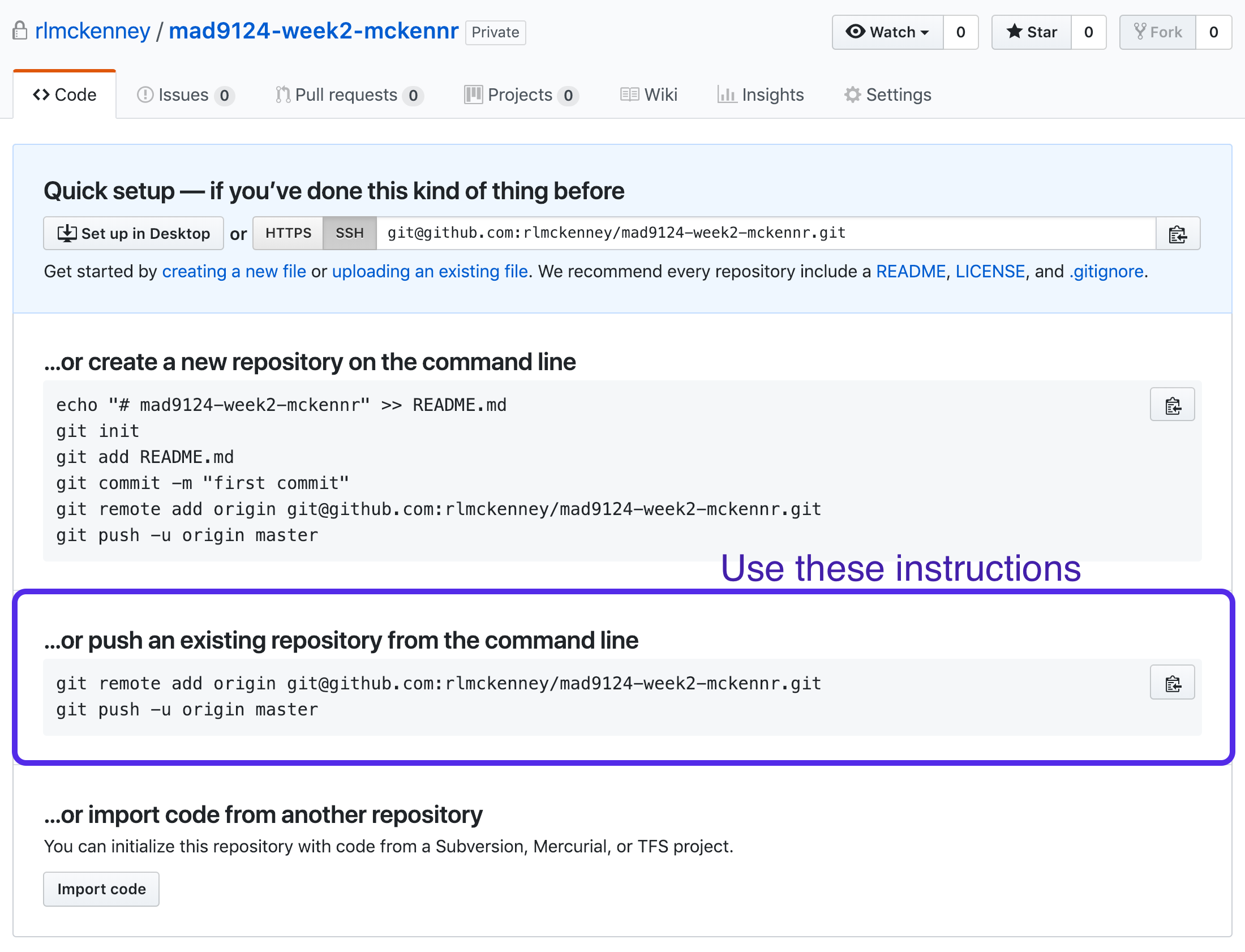Click the Quick setup heading
Screen dimensions: 1245x952
tap(334, 191)
